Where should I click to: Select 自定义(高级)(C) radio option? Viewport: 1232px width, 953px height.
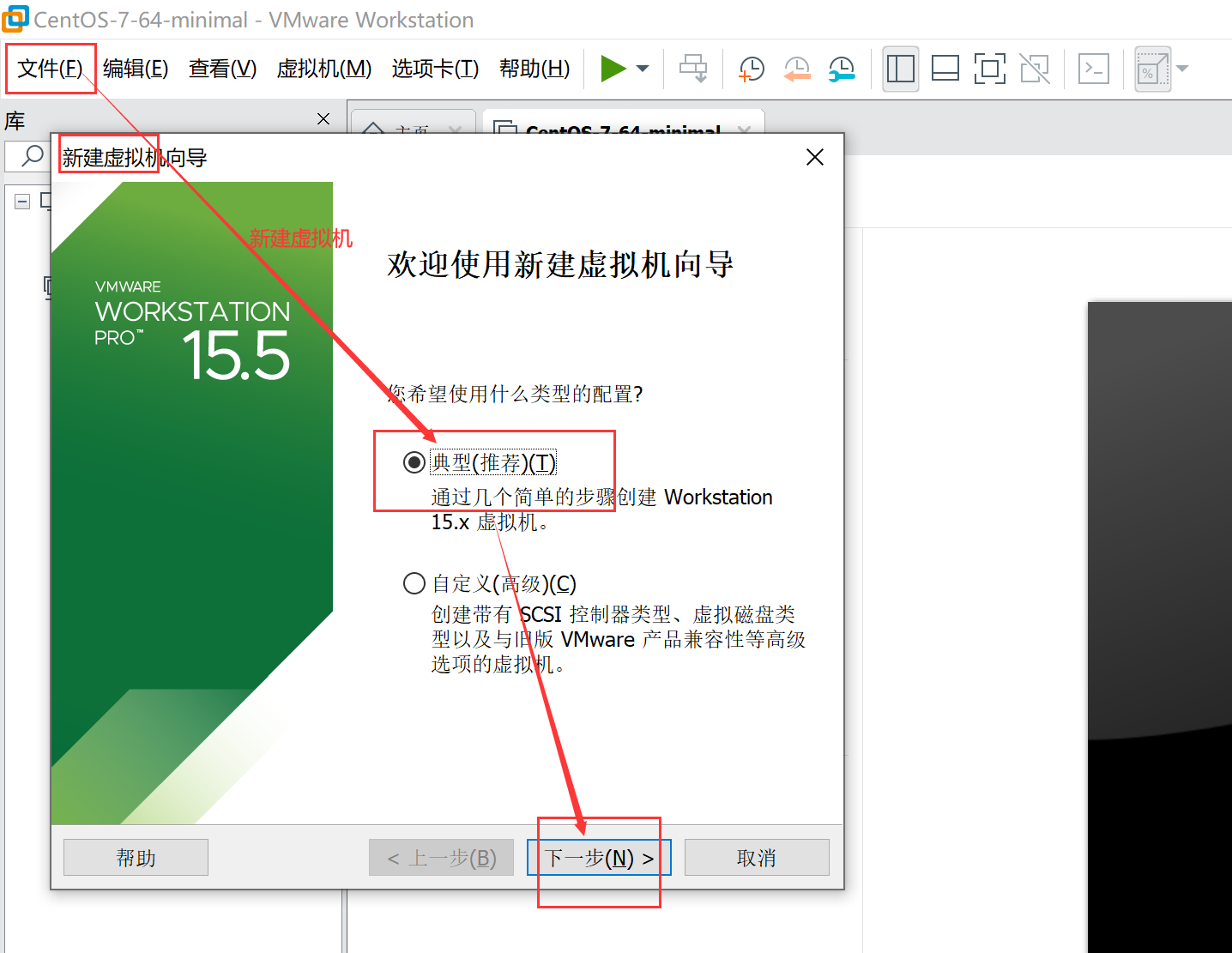tap(414, 584)
